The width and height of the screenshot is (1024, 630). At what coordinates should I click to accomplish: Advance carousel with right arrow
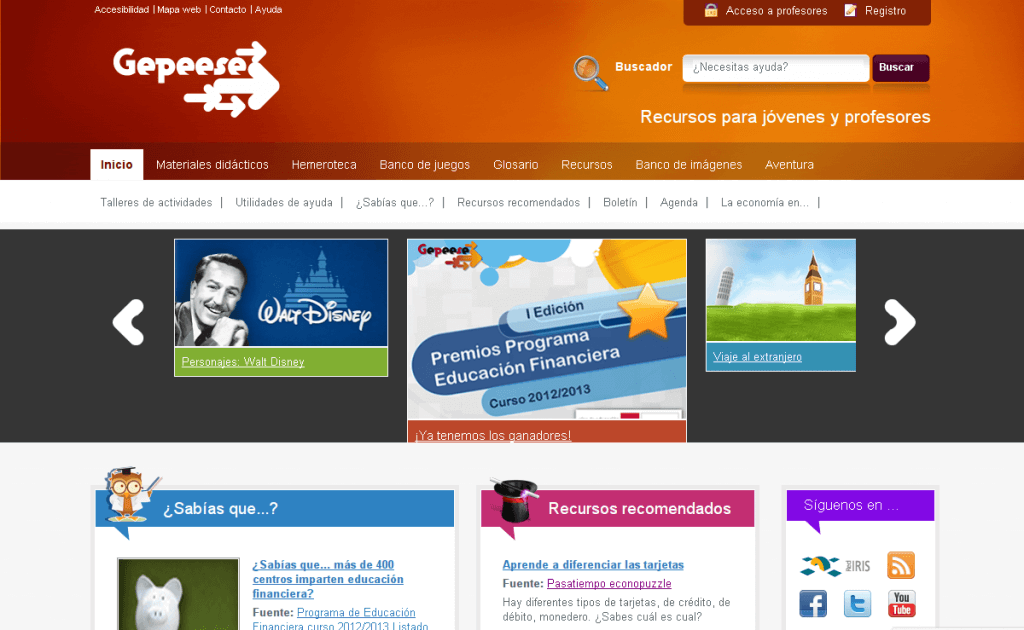899,322
